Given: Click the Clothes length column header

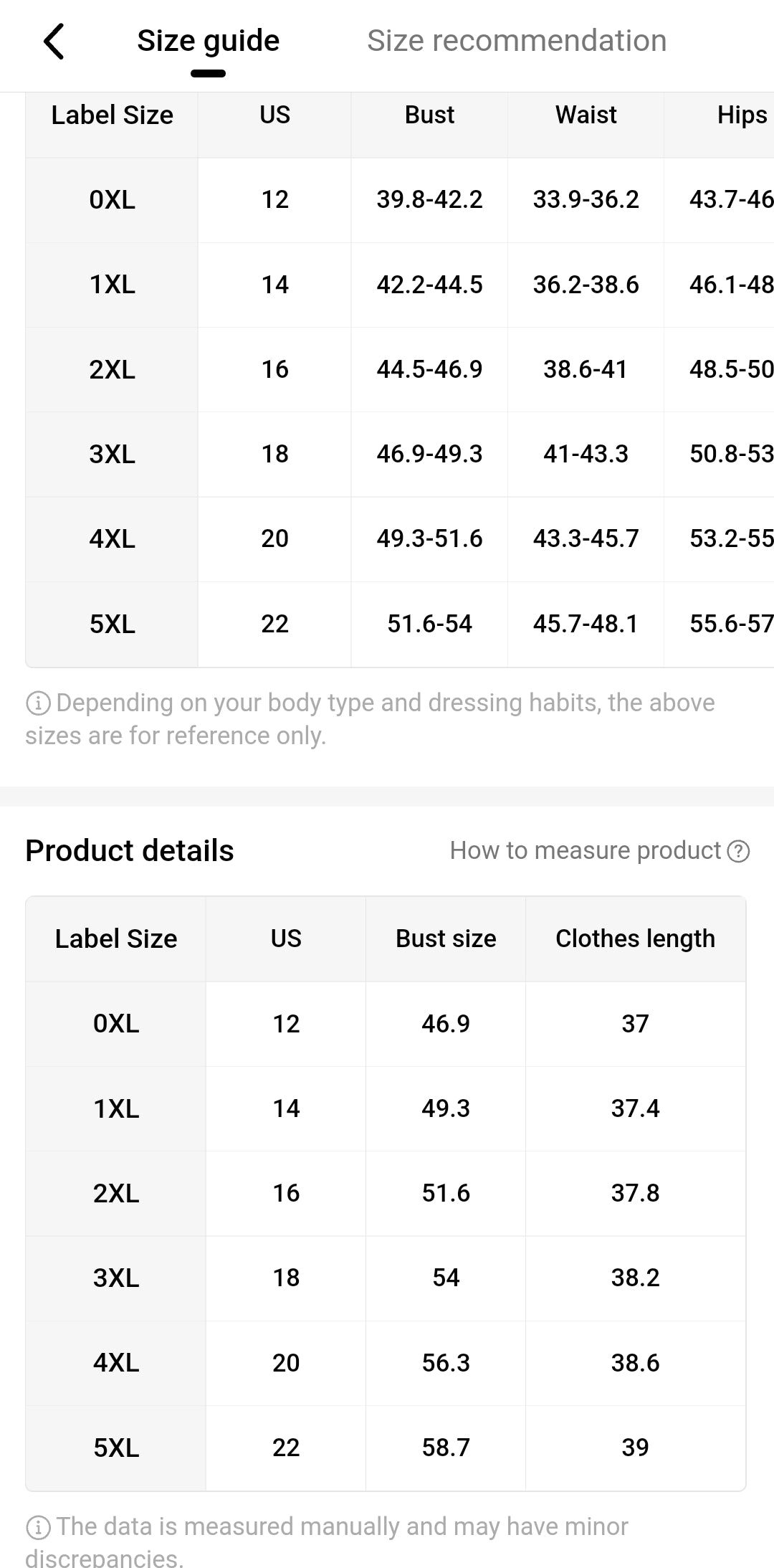Looking at the screenshot, I should tap(635, 939).
